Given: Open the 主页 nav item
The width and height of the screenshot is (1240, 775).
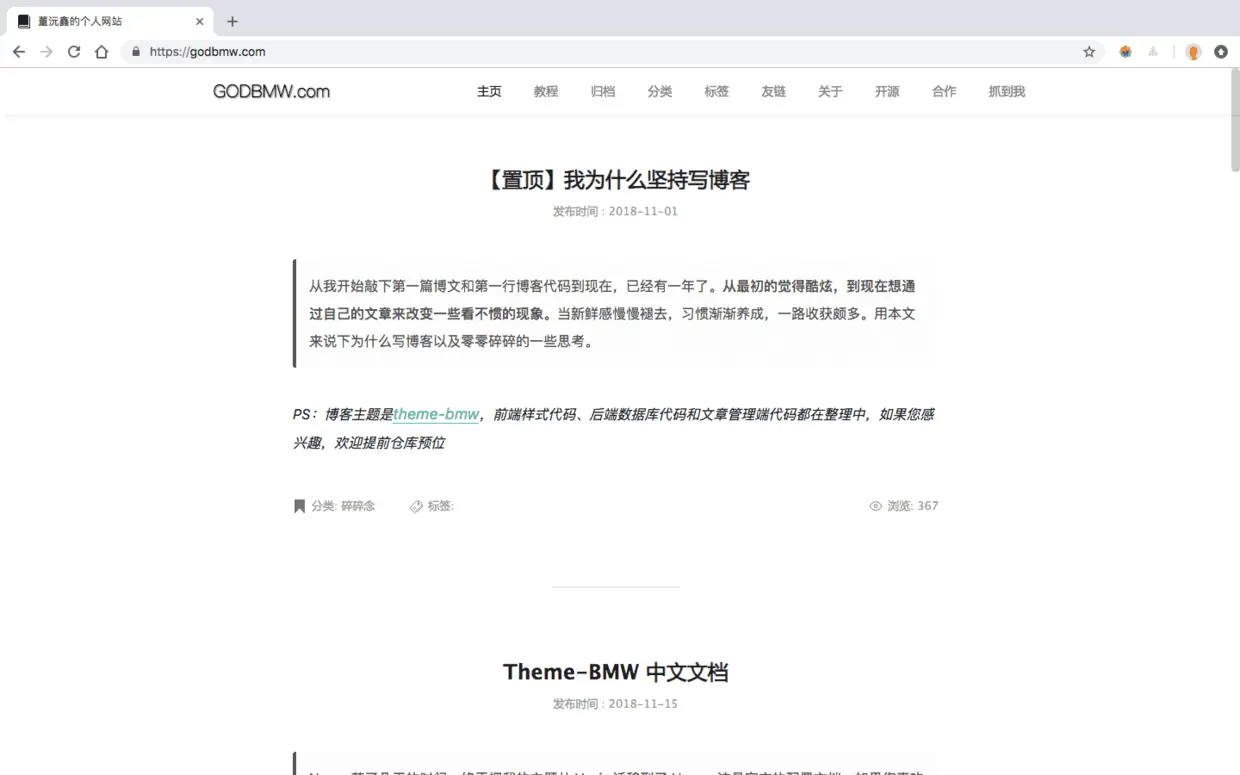Looking at the screenshot, I should click(x=489, y=91).
